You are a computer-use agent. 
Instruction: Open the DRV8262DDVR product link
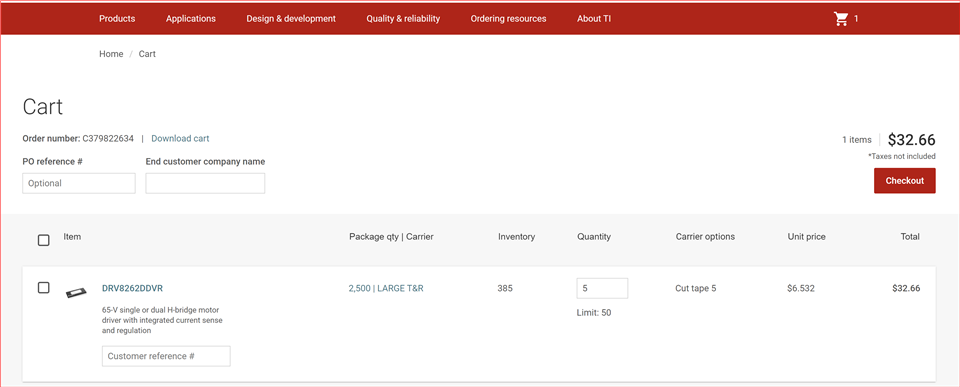point(132,288)
